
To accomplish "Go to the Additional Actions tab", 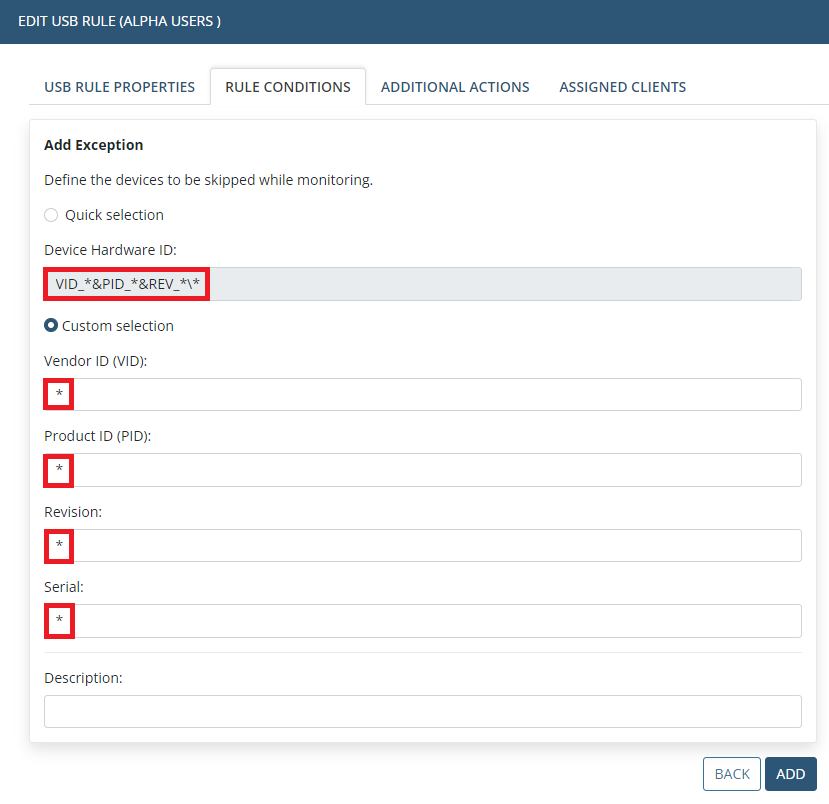I will coord(455,87).
